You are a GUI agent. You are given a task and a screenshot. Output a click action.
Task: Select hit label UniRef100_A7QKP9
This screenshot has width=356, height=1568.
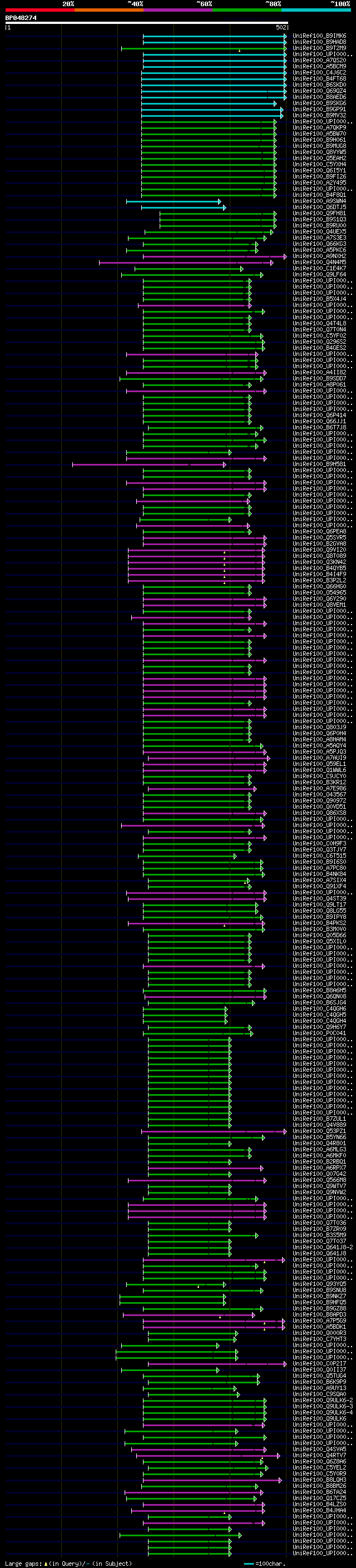[x=319, y=128]
